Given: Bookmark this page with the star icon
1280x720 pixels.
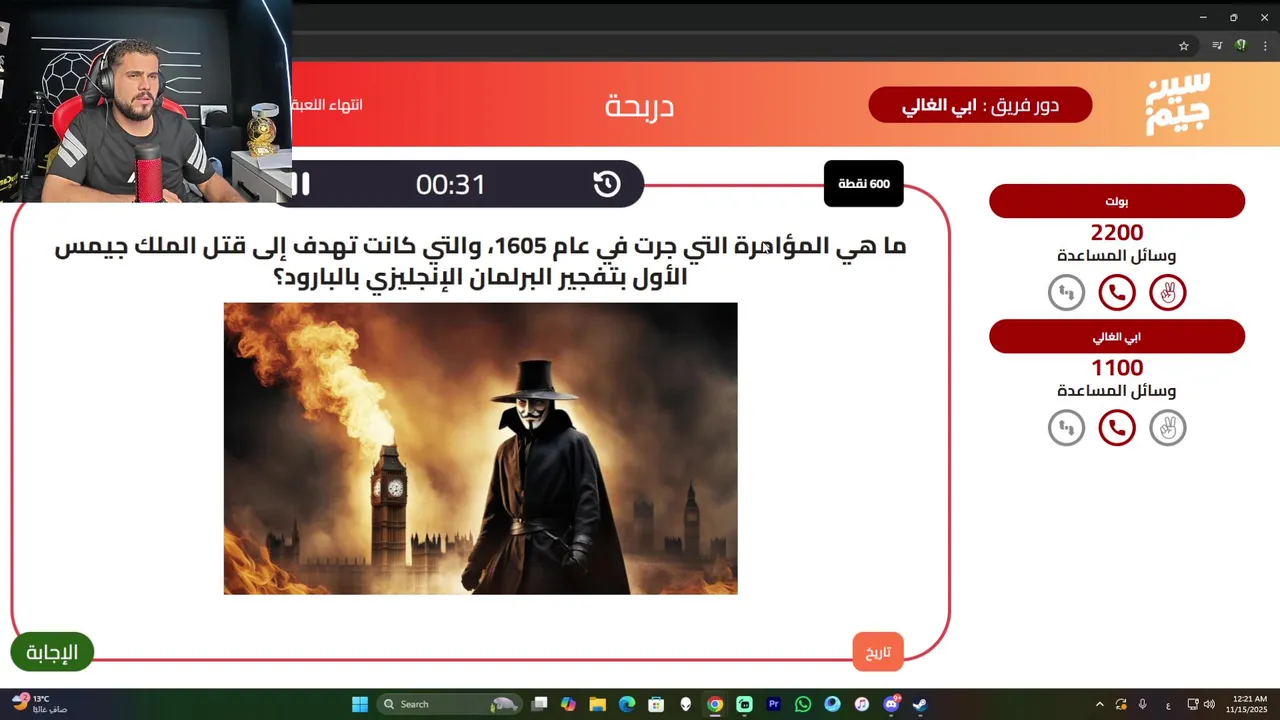Looking at the screenshot, I should [1184, 46].
